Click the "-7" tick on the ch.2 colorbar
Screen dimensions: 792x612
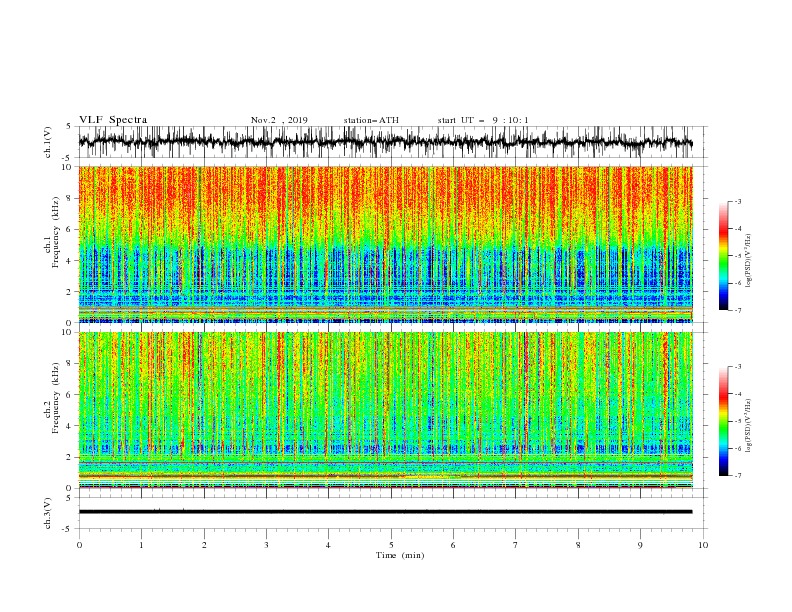point(737,476)
